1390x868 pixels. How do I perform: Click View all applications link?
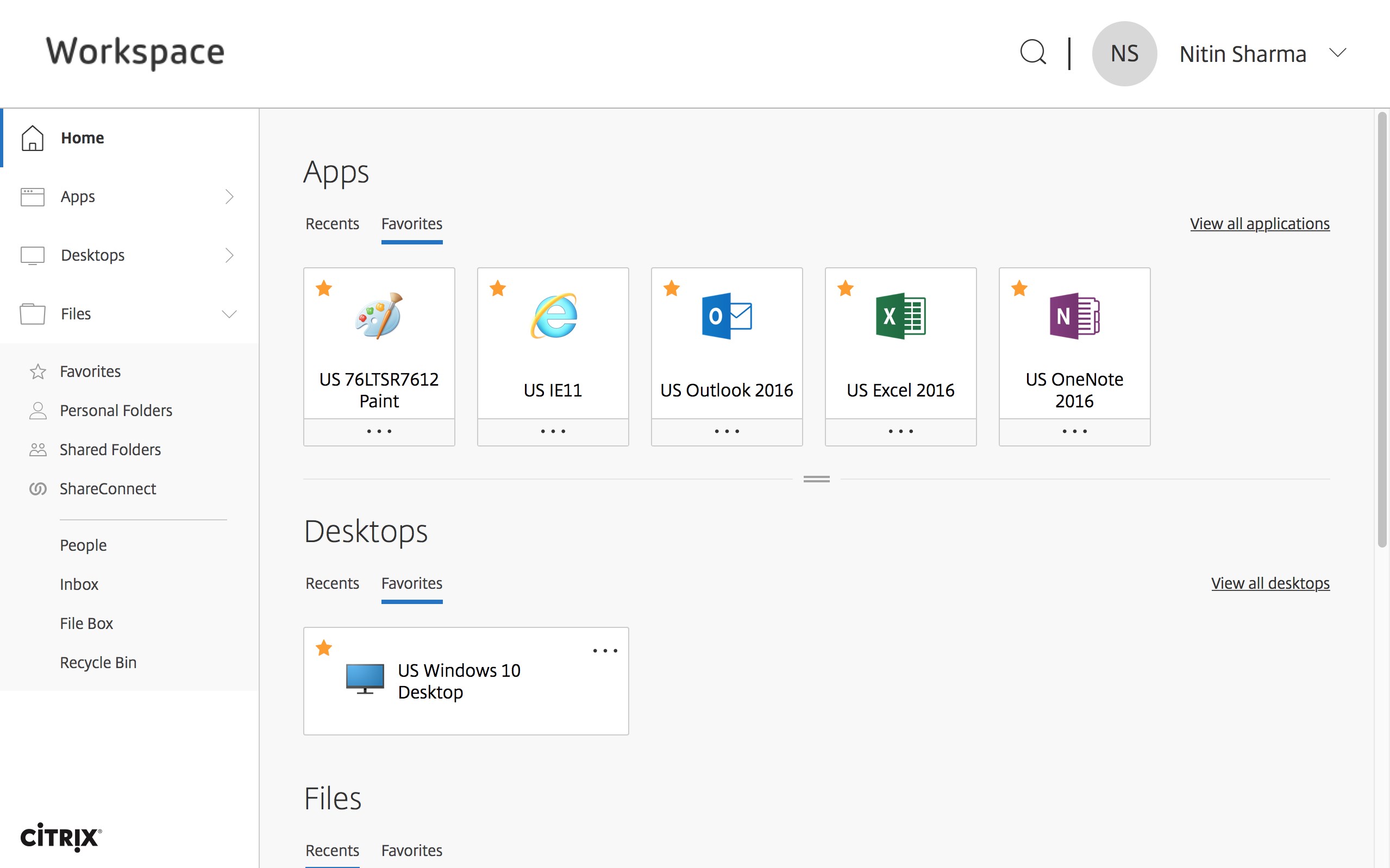(1260, 223)
